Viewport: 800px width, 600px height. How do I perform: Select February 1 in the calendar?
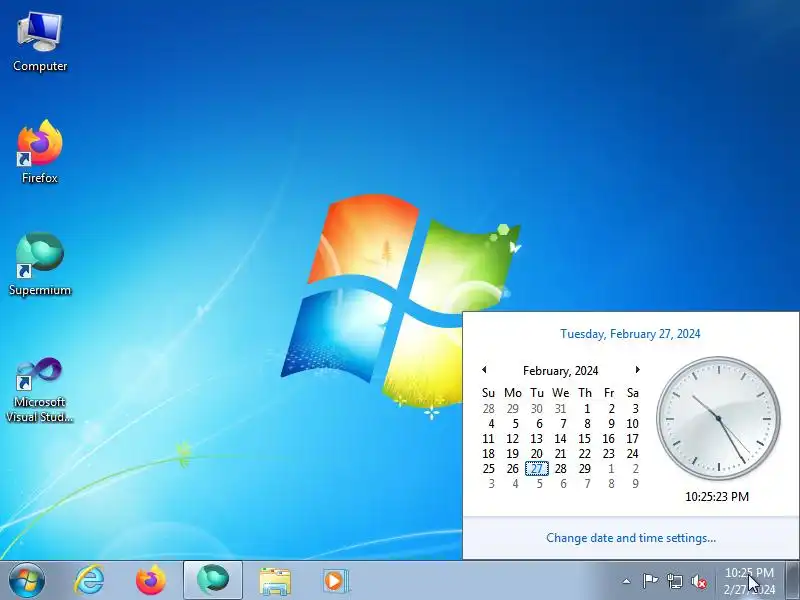(587, 409)
